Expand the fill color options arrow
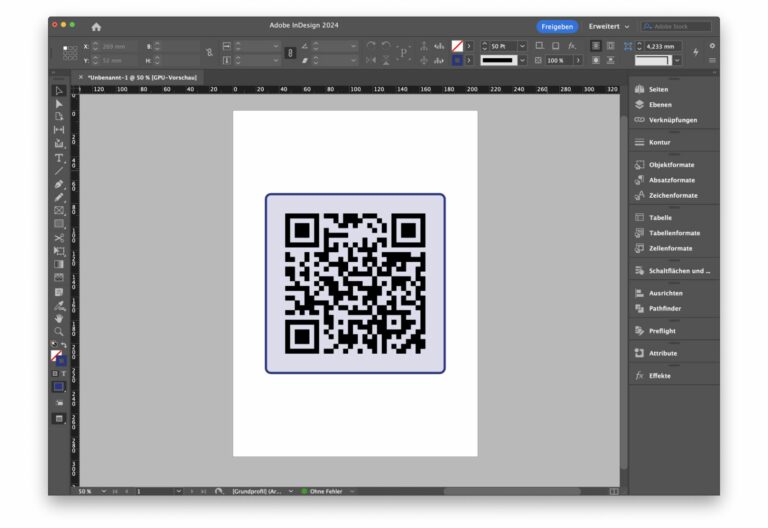 pos(469,46)
